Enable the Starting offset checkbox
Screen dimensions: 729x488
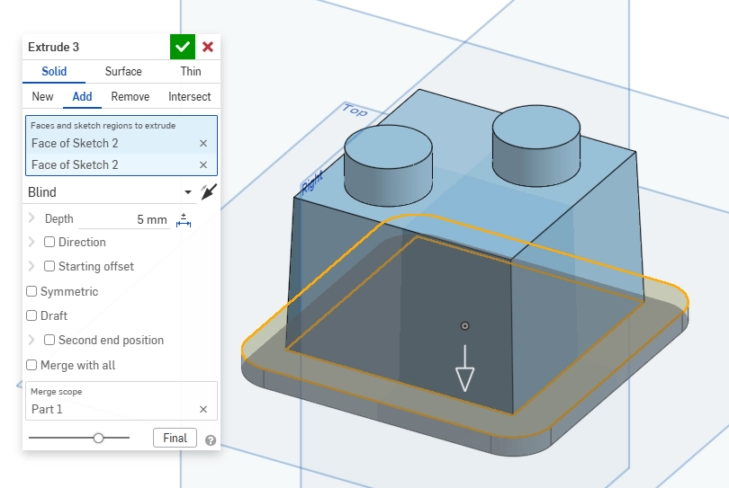tap(49, 266)
